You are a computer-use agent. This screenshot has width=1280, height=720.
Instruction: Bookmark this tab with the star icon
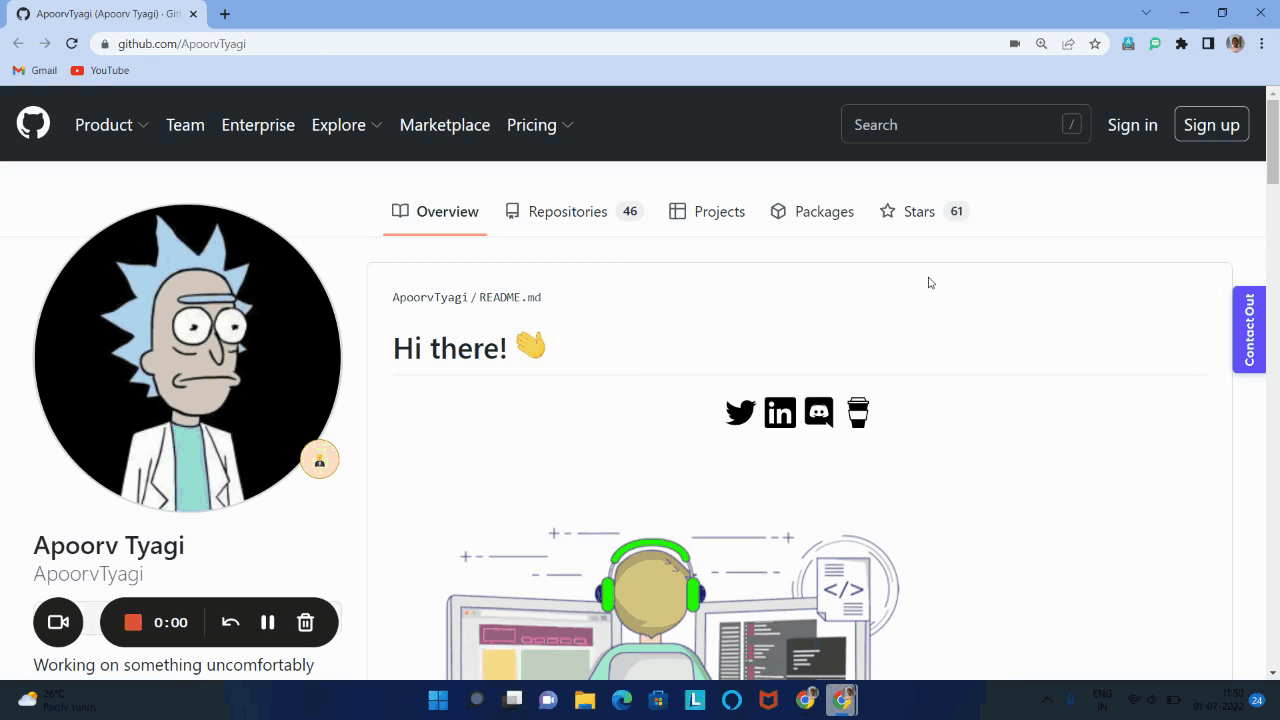coord(1095,44)
